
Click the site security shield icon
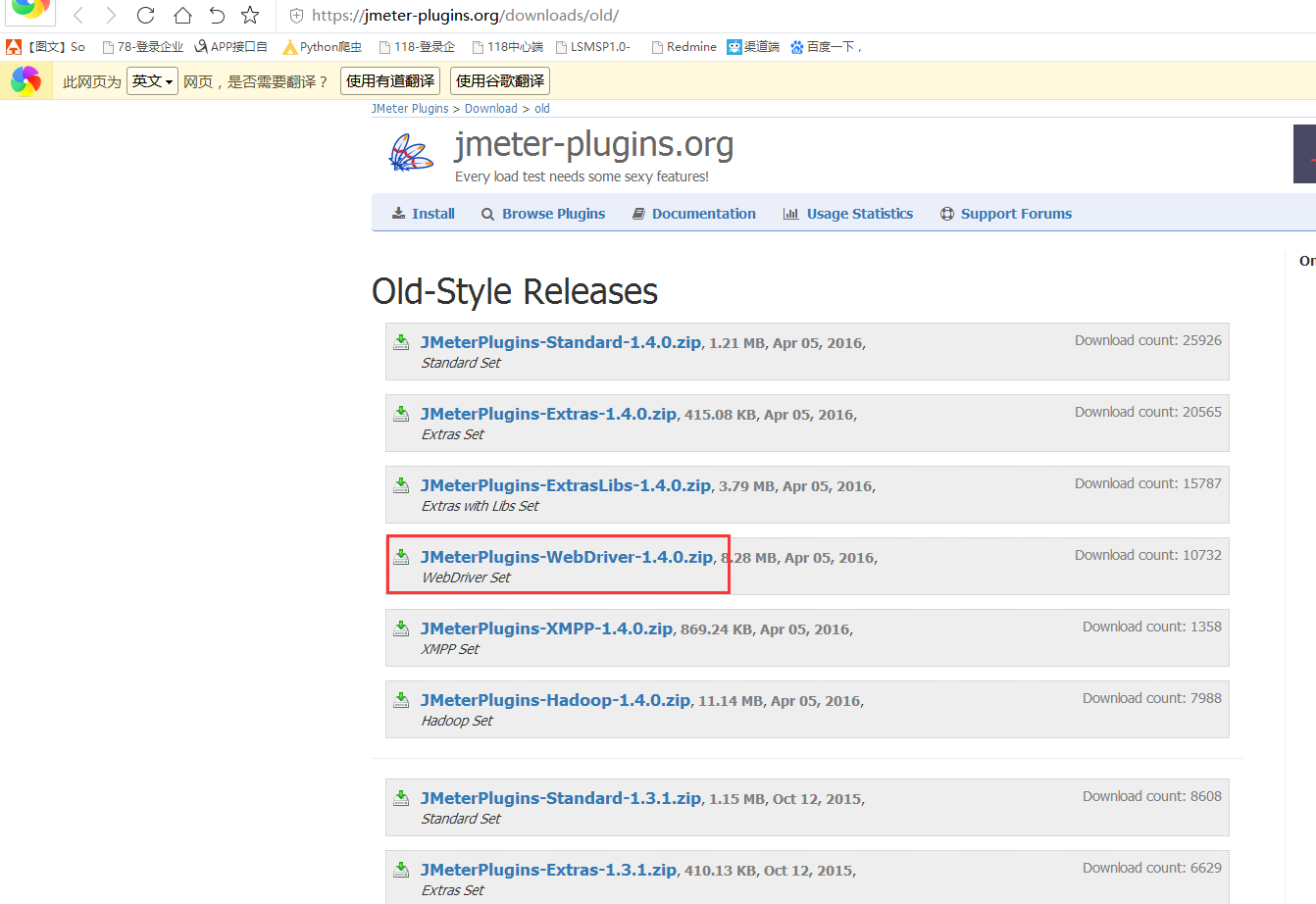[296, 16]
